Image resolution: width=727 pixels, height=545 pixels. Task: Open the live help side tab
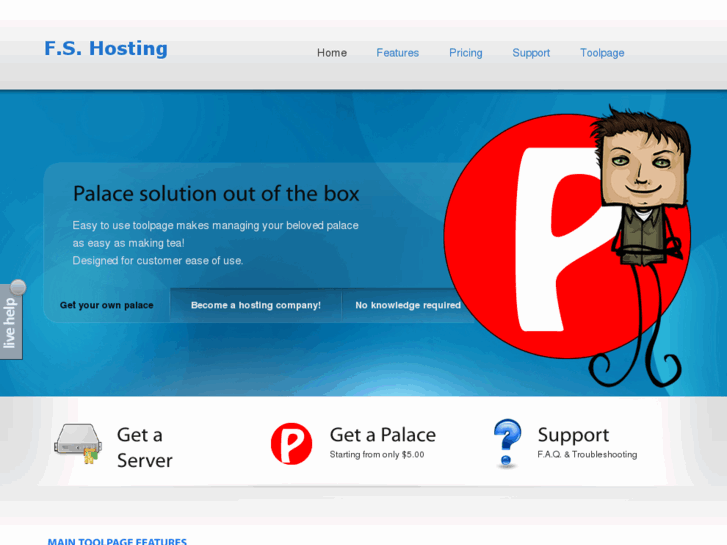(x=10, y=322)
